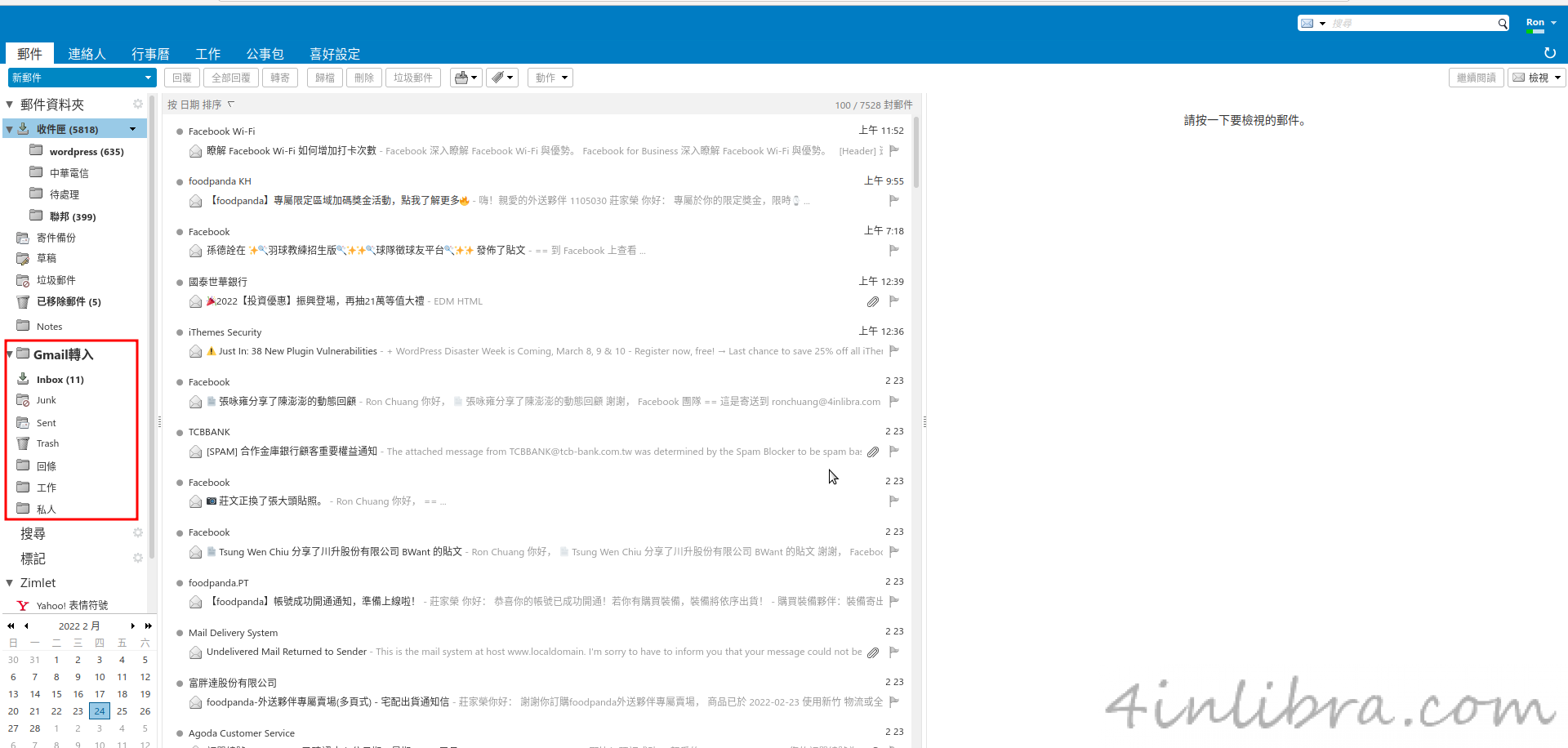Open the 寄件備份 folder
Image resolution: width=1568 pixels, height=748 pixels.
tap(56, 238)
